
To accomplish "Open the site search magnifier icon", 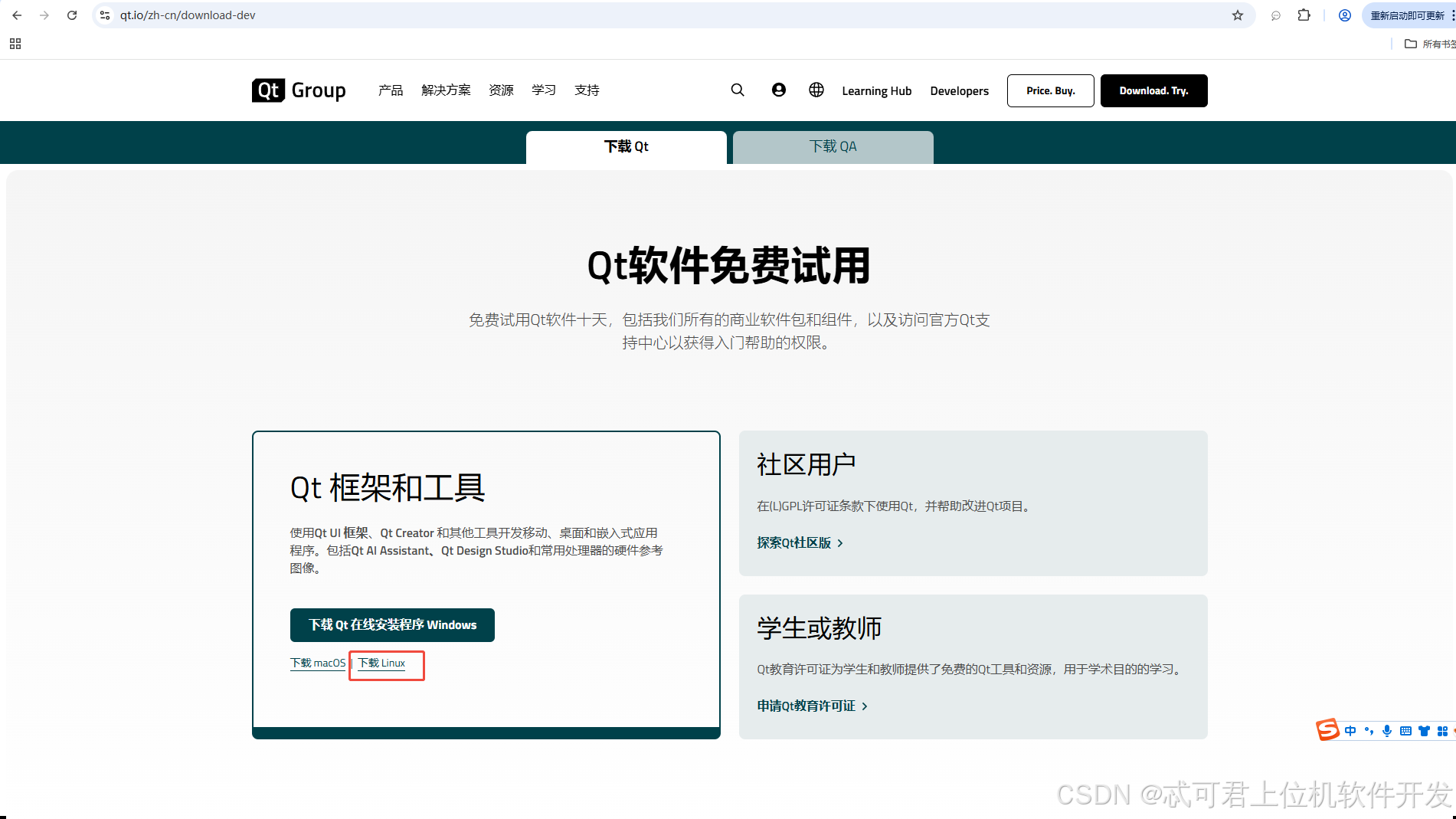I will click(x=738, y=90).
